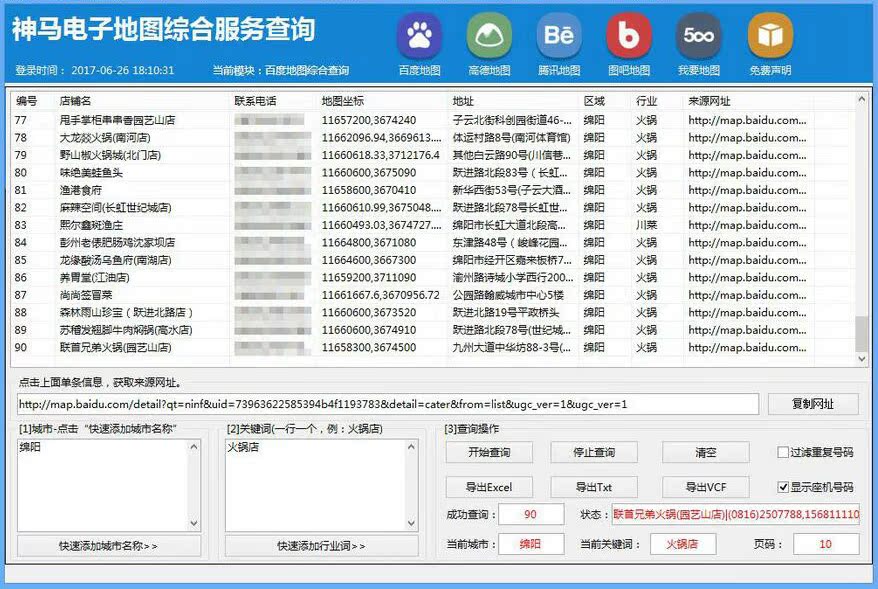Click the 清空 button

click(x=706, y=452)
